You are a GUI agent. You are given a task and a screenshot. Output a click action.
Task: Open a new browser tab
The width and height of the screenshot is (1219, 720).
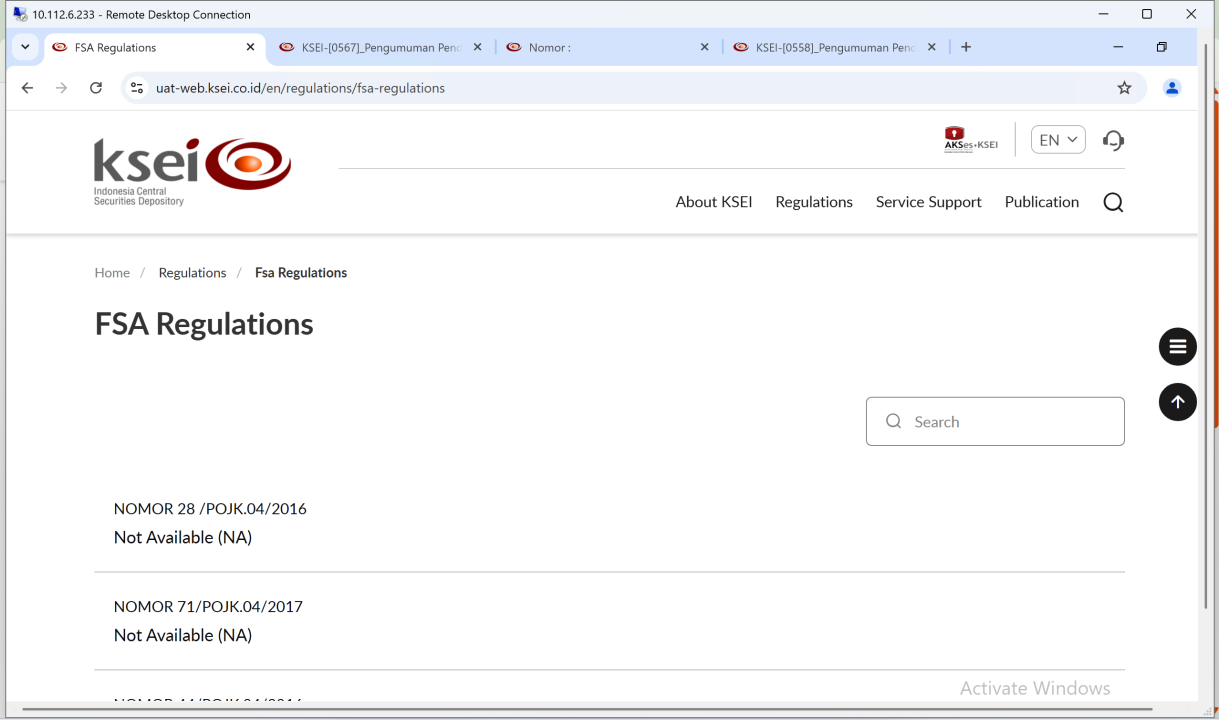point(966,47)
